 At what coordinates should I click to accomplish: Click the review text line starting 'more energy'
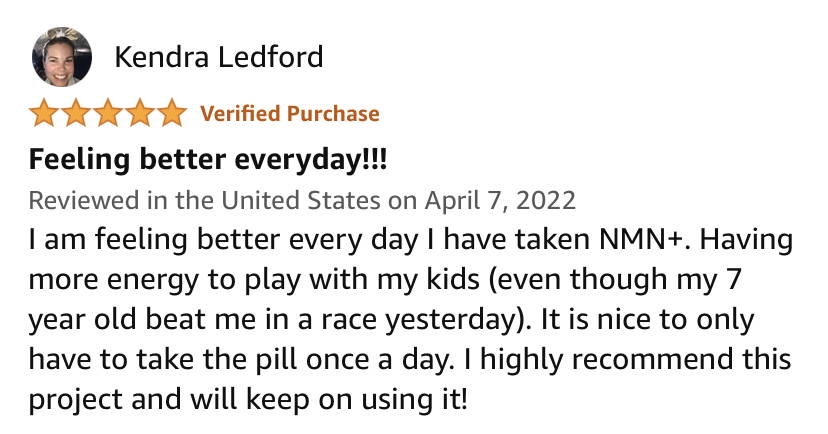click(x=385, y=280)
